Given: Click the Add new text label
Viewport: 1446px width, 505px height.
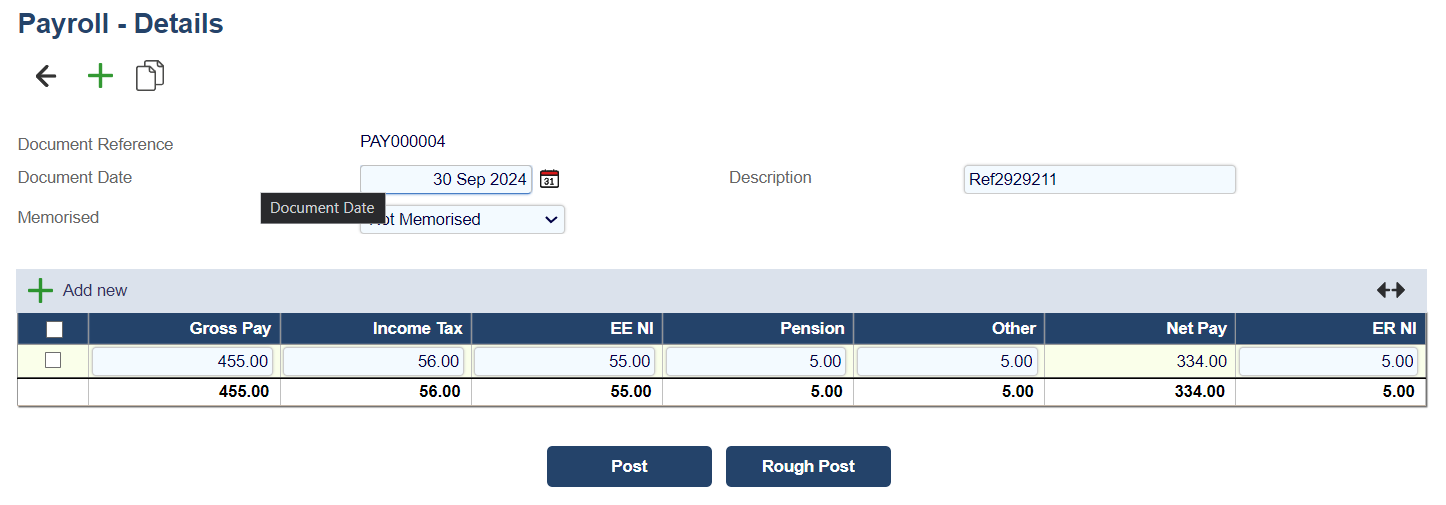Looking at the screenshot, I should [x=95, y=291].
